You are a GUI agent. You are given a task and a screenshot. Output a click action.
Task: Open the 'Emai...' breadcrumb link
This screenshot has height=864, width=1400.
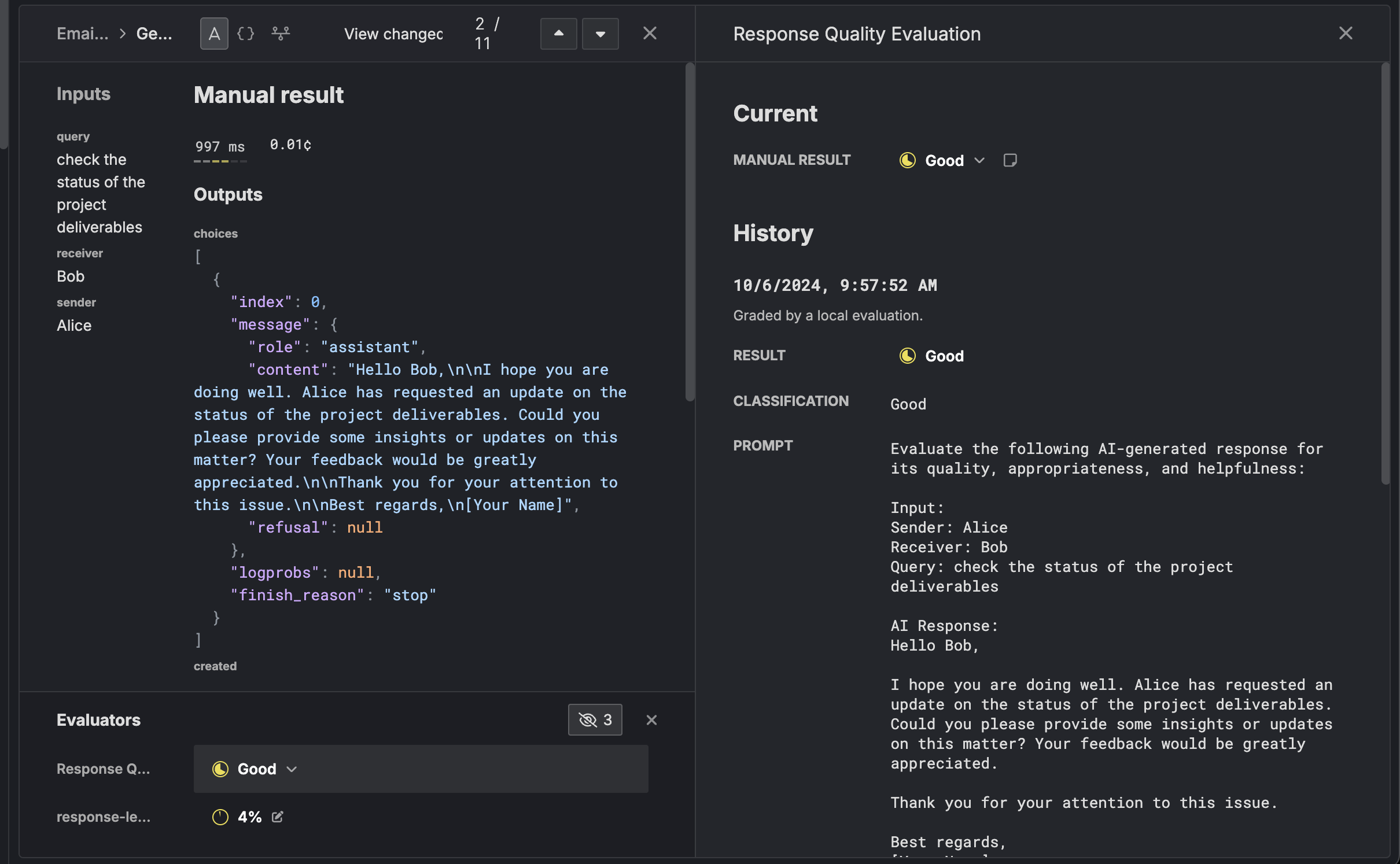pos(82,34)
